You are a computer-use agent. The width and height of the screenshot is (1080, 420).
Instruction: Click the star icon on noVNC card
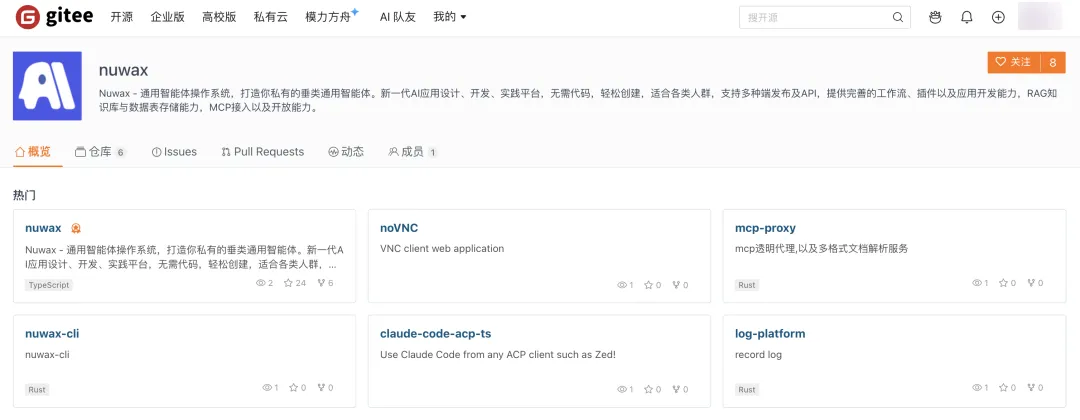click(648, 285)
